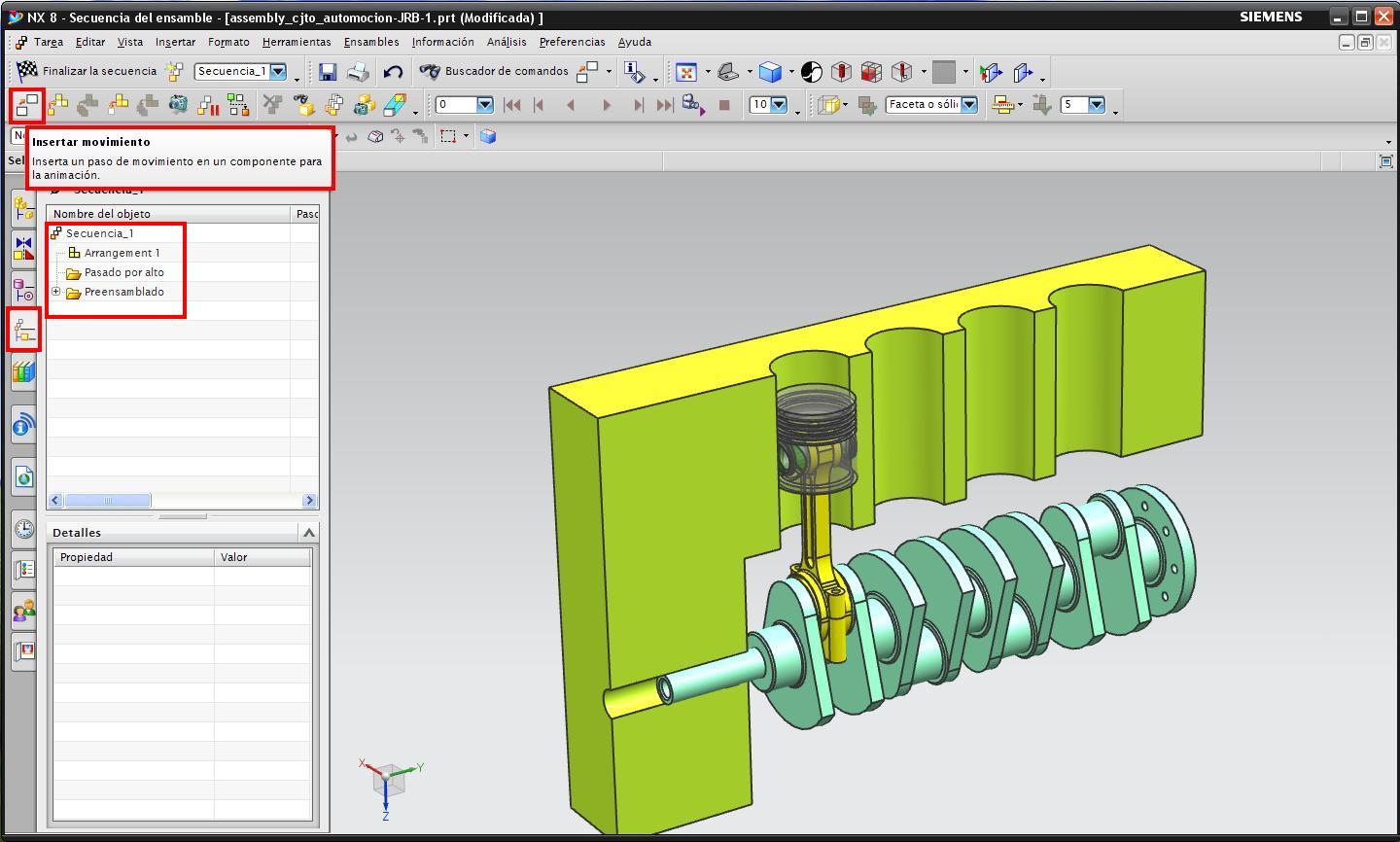
Task: Fast forward to sequence end
Action: click(665, 105)
